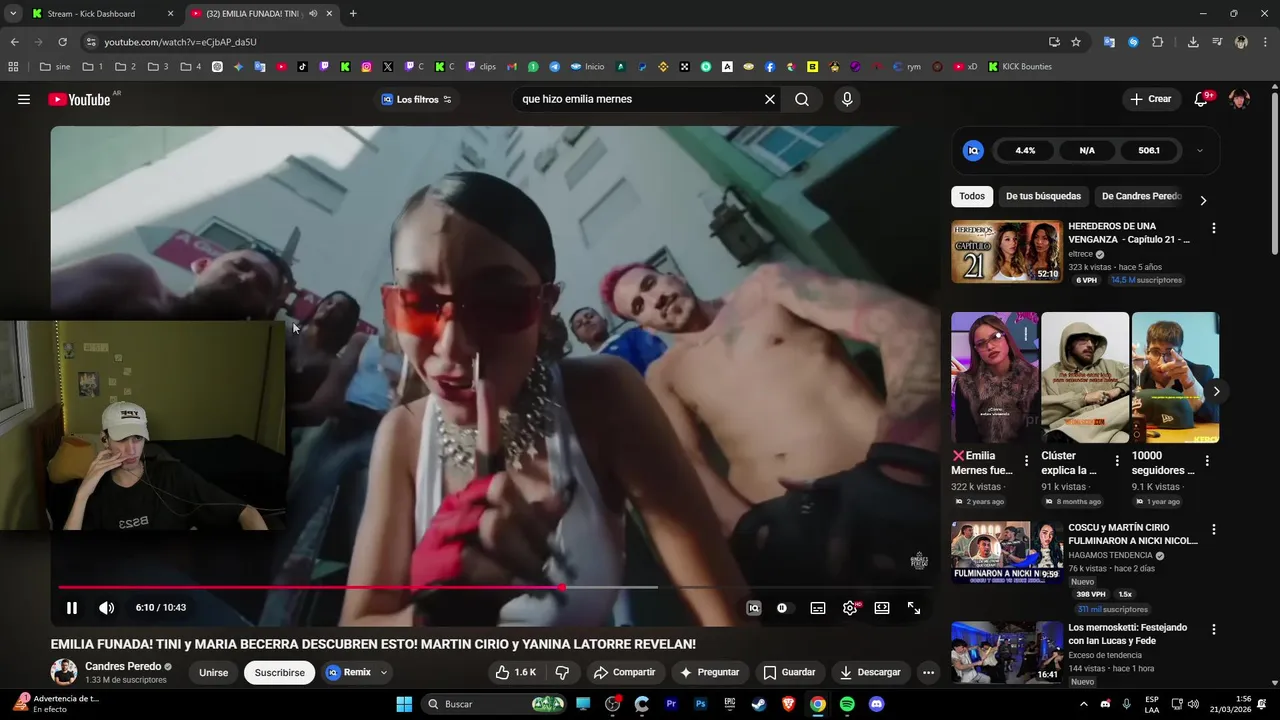Save the video with the Guardar button
1280x720 pixels.
pyautogui.click(x=790, y=672)
